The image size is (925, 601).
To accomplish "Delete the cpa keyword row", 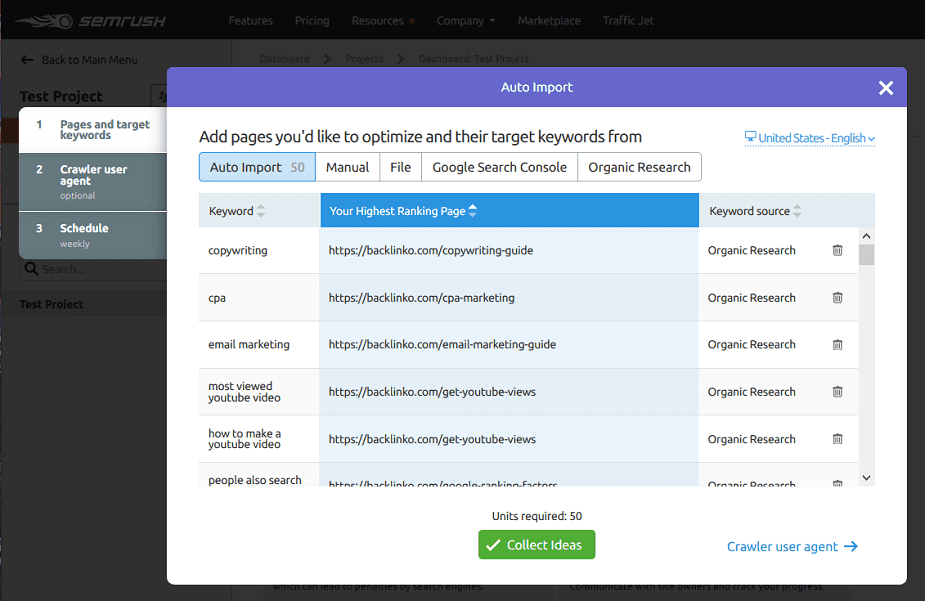I will 837,297.
